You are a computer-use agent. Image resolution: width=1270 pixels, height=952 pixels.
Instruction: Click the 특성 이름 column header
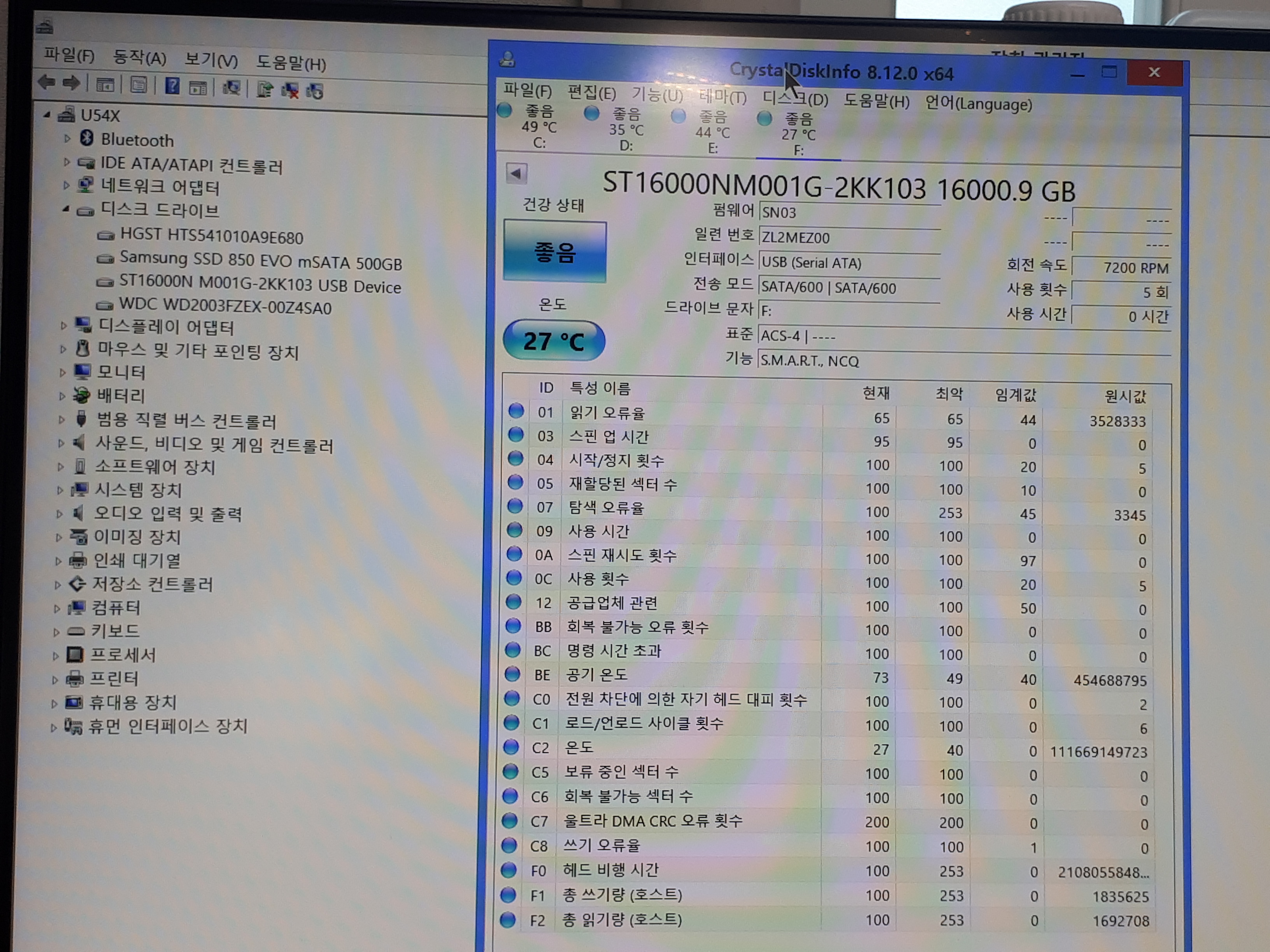click(x=600, y=388)
